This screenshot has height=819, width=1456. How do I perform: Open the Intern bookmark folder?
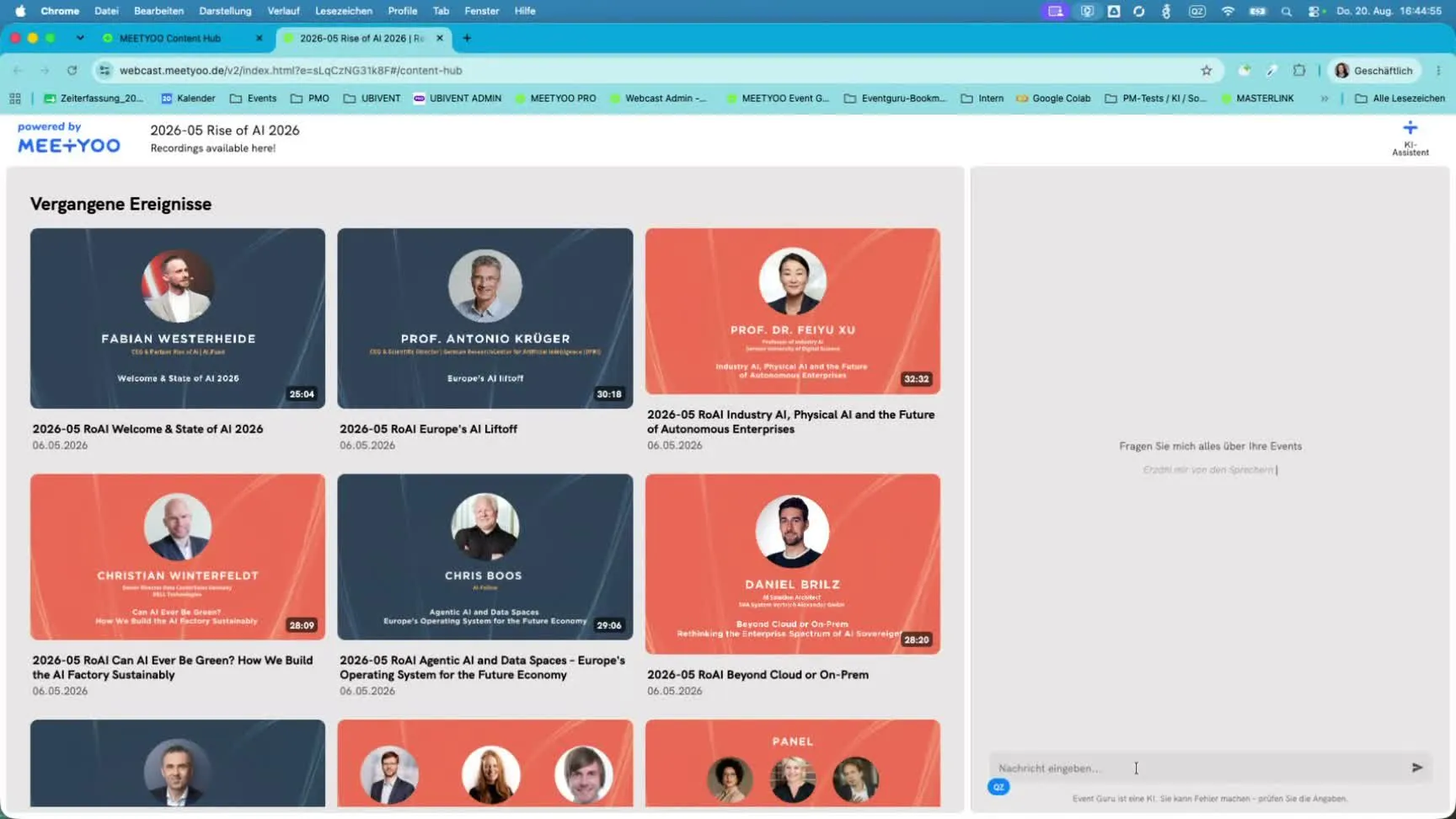pos(982,99)
